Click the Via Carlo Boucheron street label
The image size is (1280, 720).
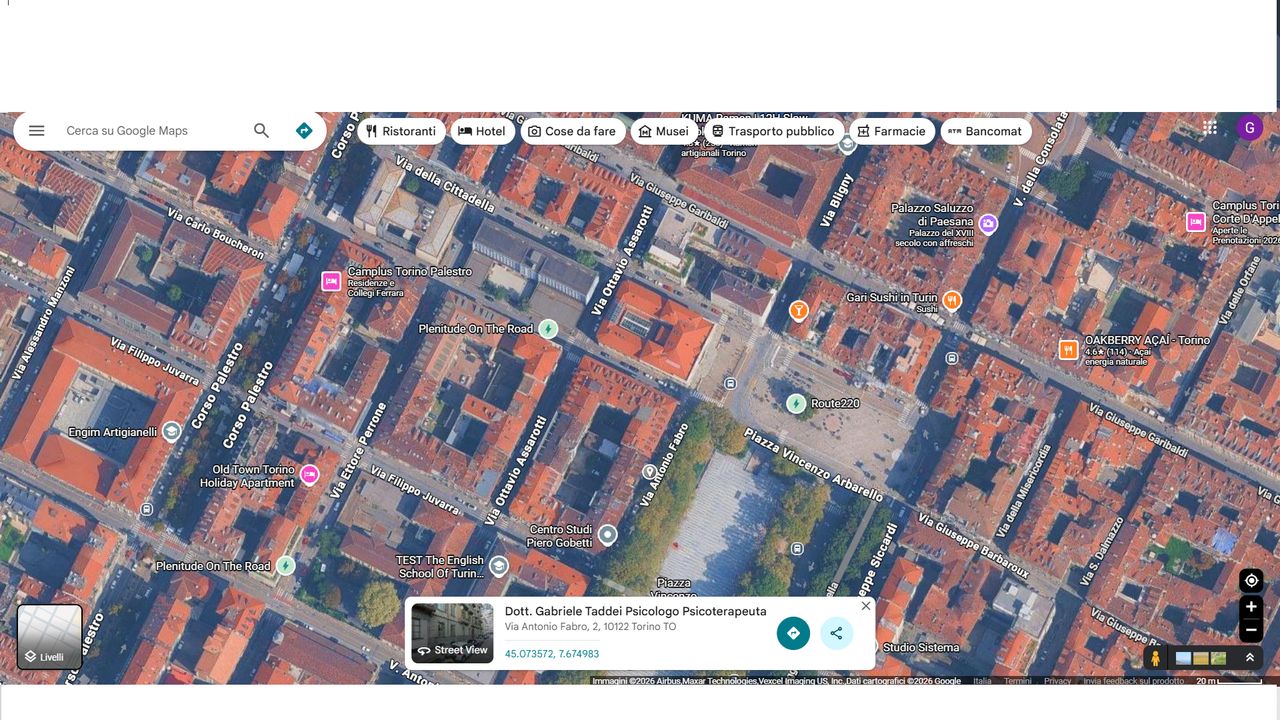tap(216, 234)
